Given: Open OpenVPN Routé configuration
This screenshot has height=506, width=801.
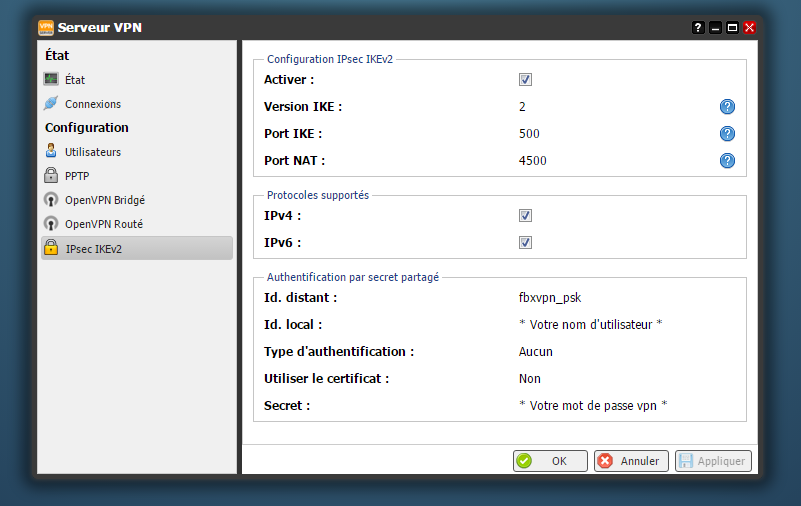Looking at the screenshot, I should 103,224.
